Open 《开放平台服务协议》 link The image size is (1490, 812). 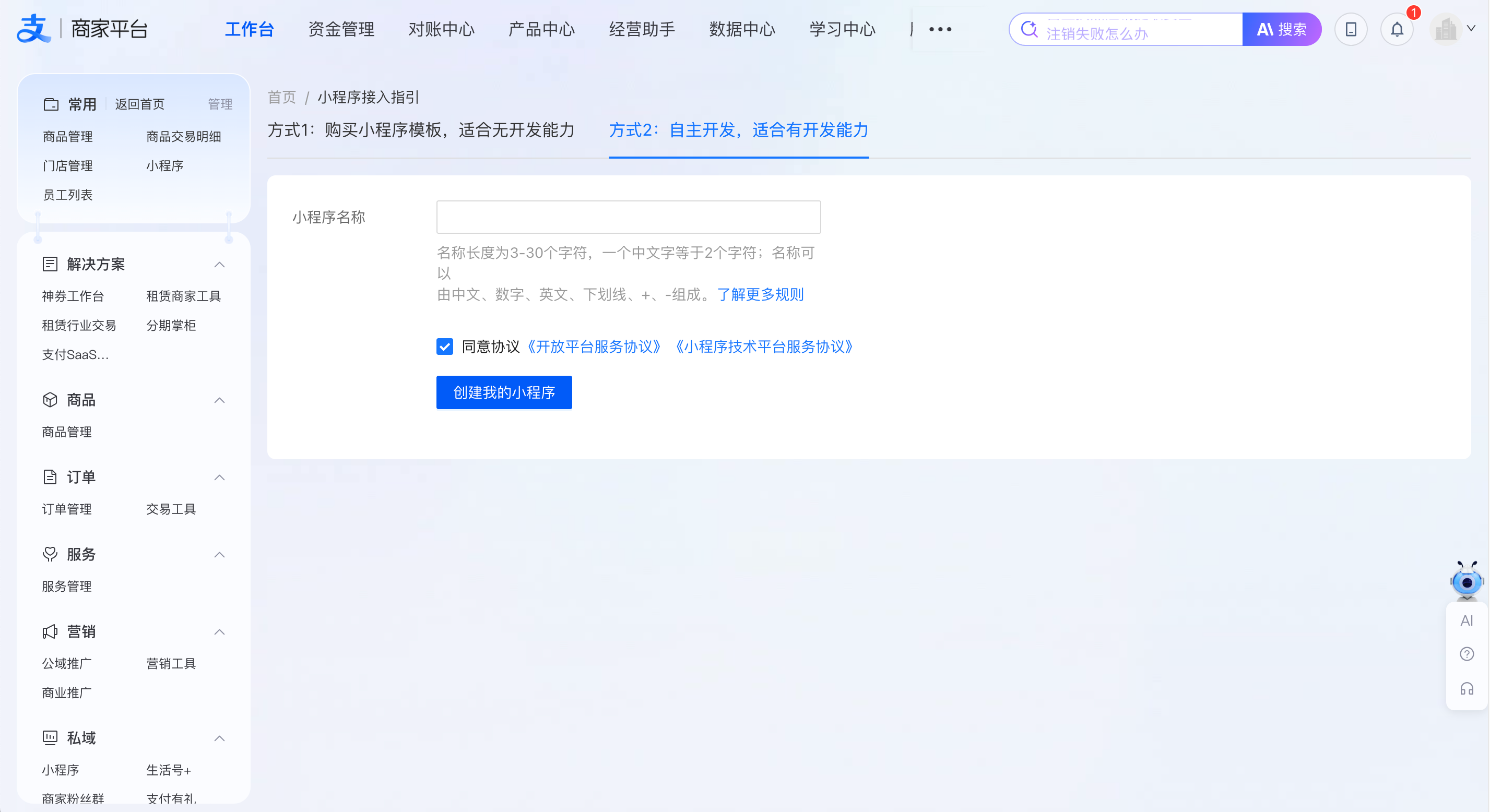[594, 347]
